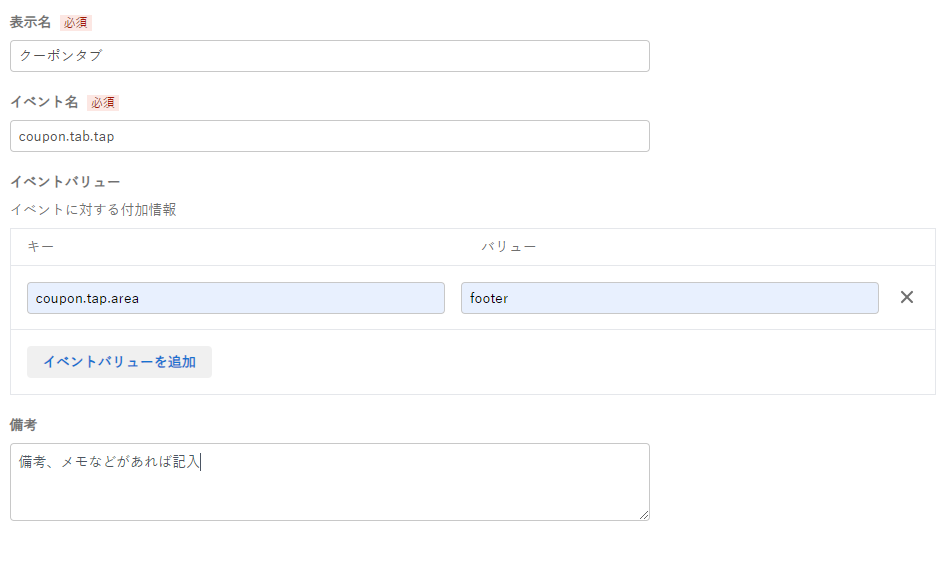The width and height of the screenshot is (948, 562).
Task: Click the 必須 badge beside 表示名
Action: click(76, 23)
